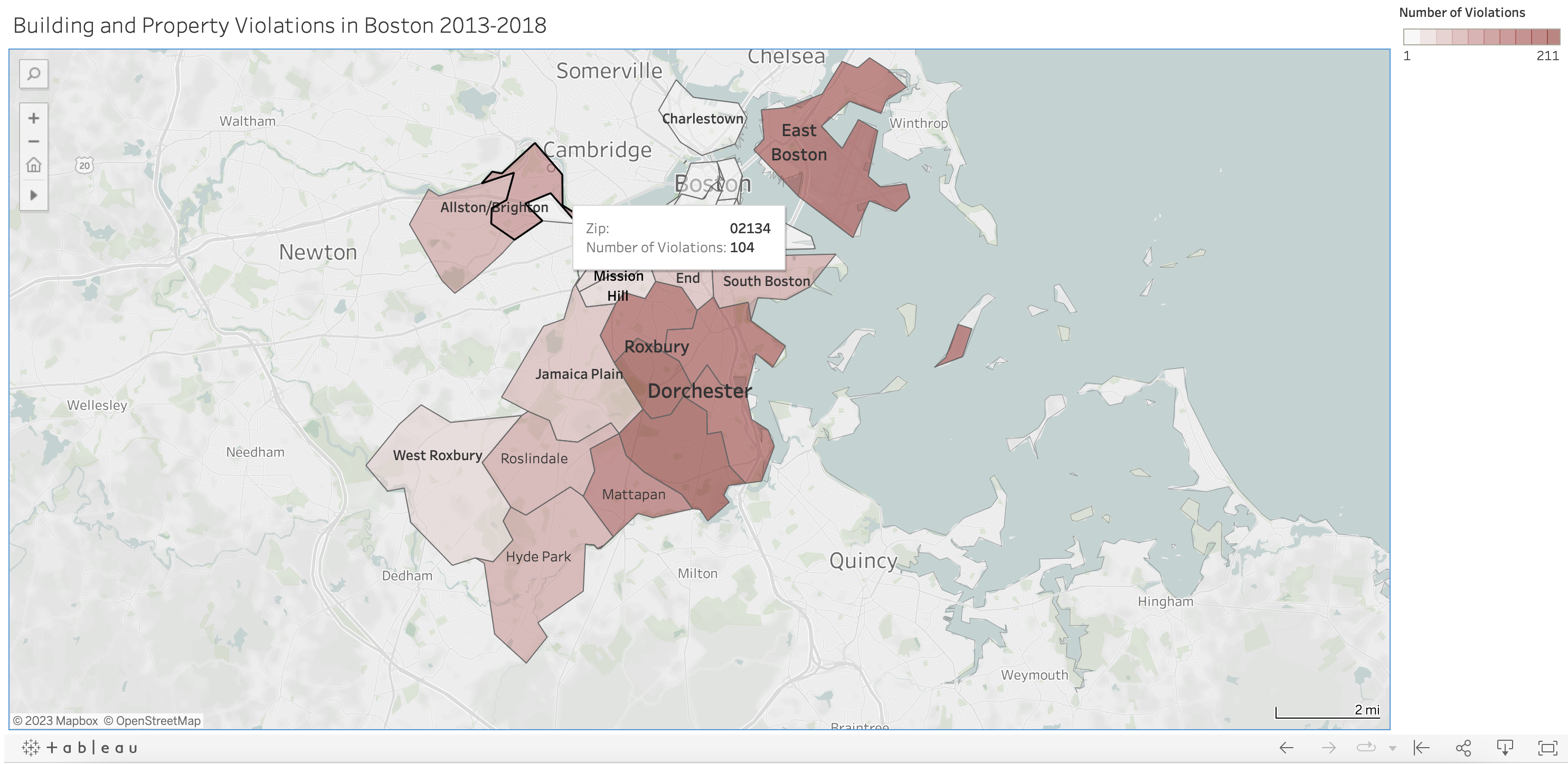Screen dimensions: 1568x764
Task: Share this visualization
Action: click(1463, 748)
